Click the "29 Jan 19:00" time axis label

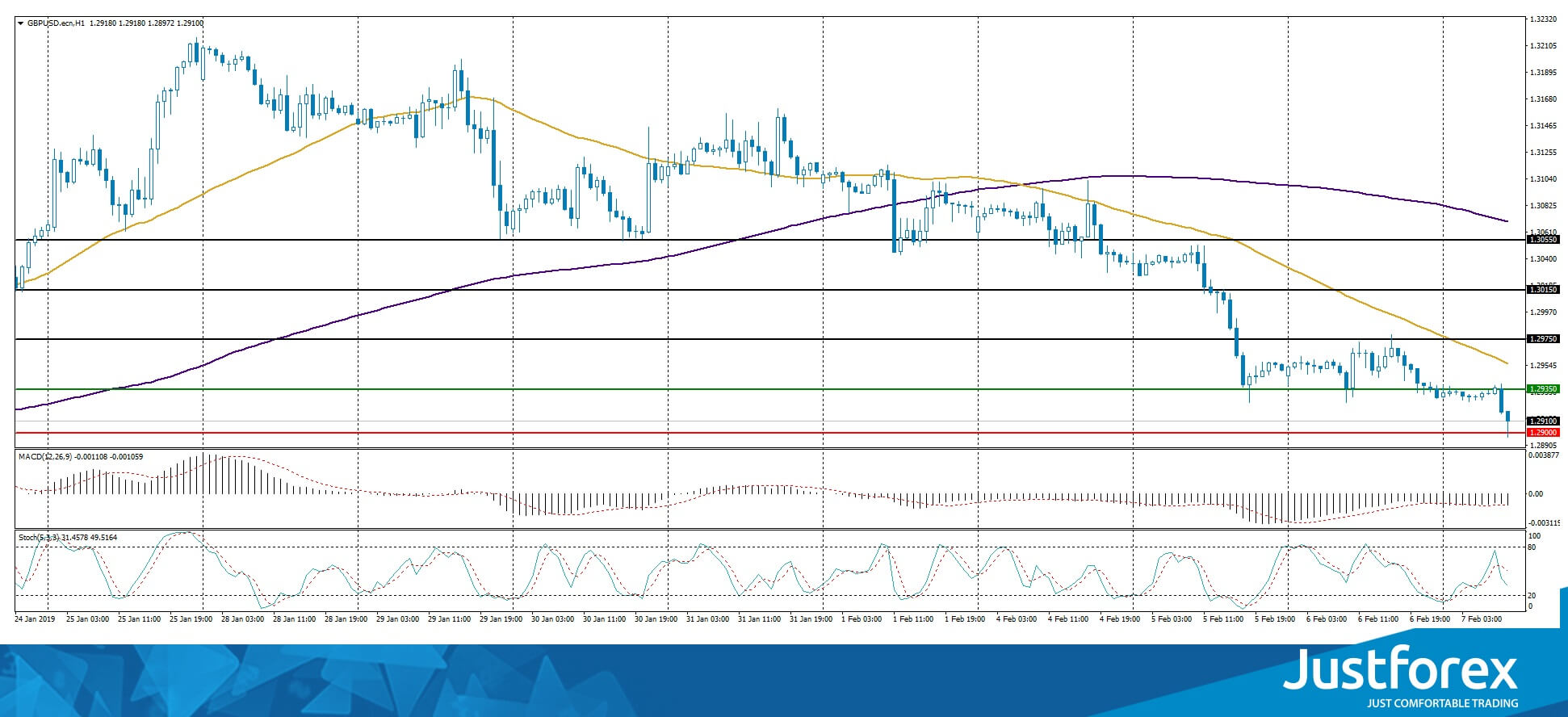click(x=501, y=619)
